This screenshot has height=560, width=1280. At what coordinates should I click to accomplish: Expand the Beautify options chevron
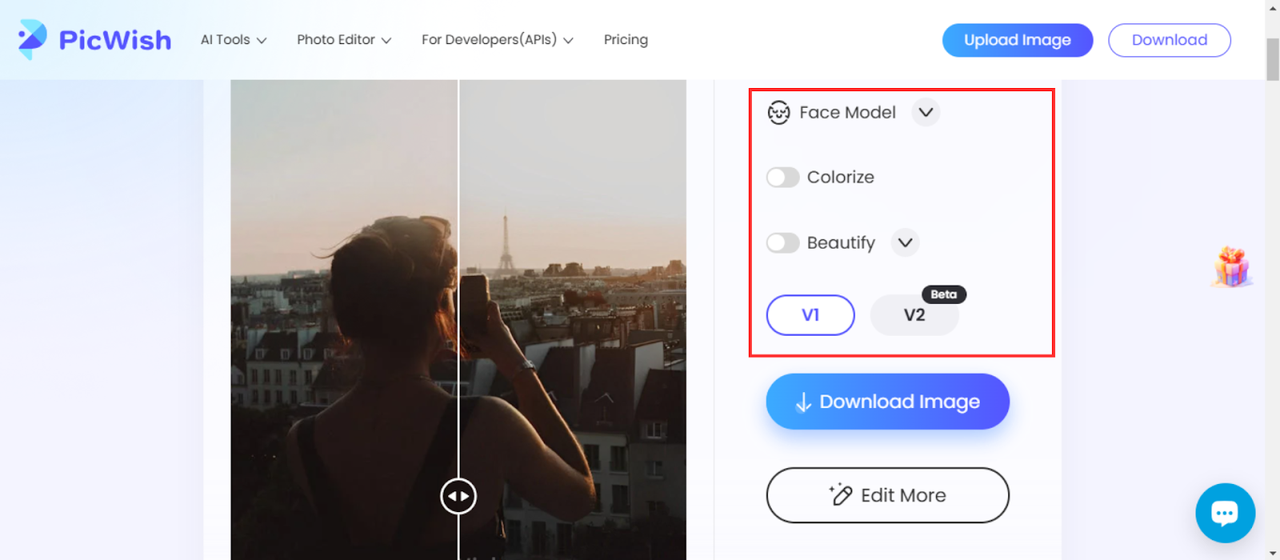[x=904, y=243]
